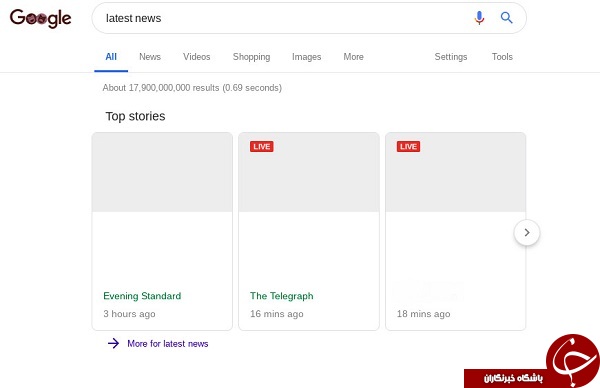Image resolution: width=600 pixels, height=388 pixels.
Task: Click the blue search magnifier icon
Action: (507, 18)
